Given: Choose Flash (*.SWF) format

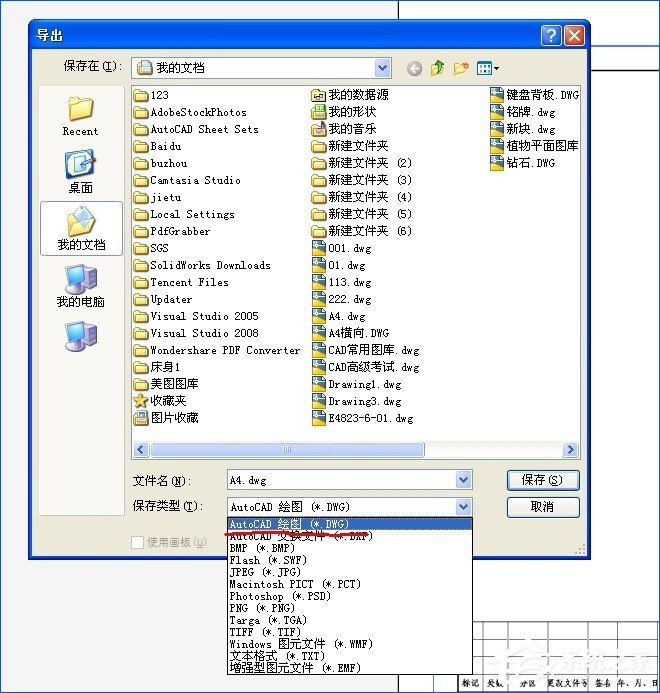Looking at the screenshot, I should pyautogui.click(x=350, y=560).
